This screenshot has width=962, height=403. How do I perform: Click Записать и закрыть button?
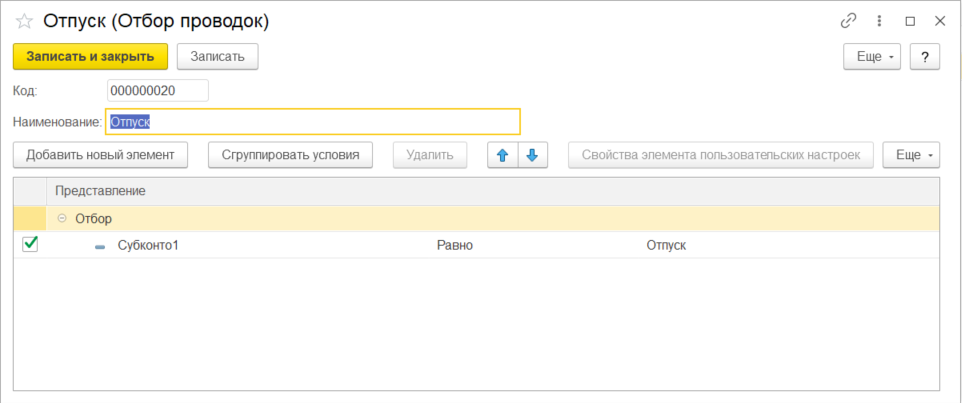click(x=90, y=57)
